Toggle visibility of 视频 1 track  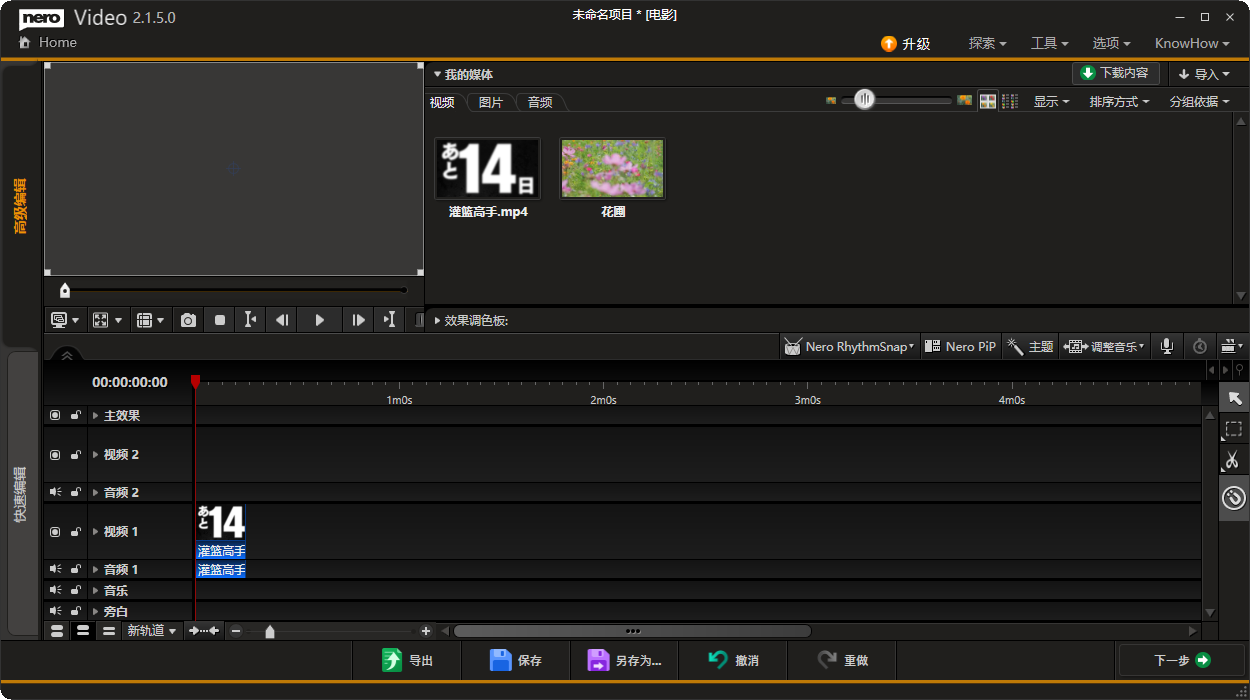point(55,531)
